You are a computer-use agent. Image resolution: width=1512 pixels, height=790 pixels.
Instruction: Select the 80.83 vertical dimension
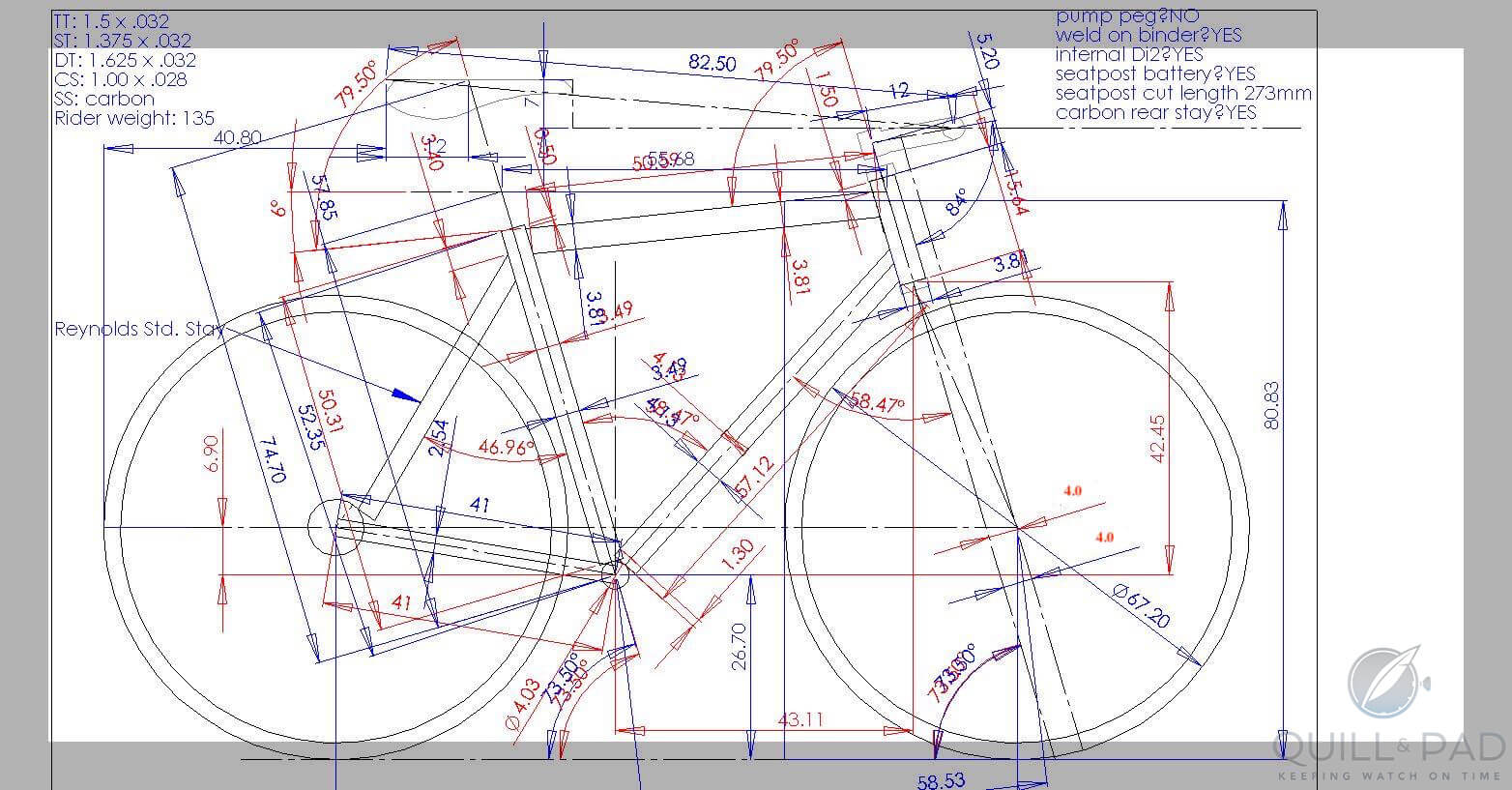click(1270, 405)
